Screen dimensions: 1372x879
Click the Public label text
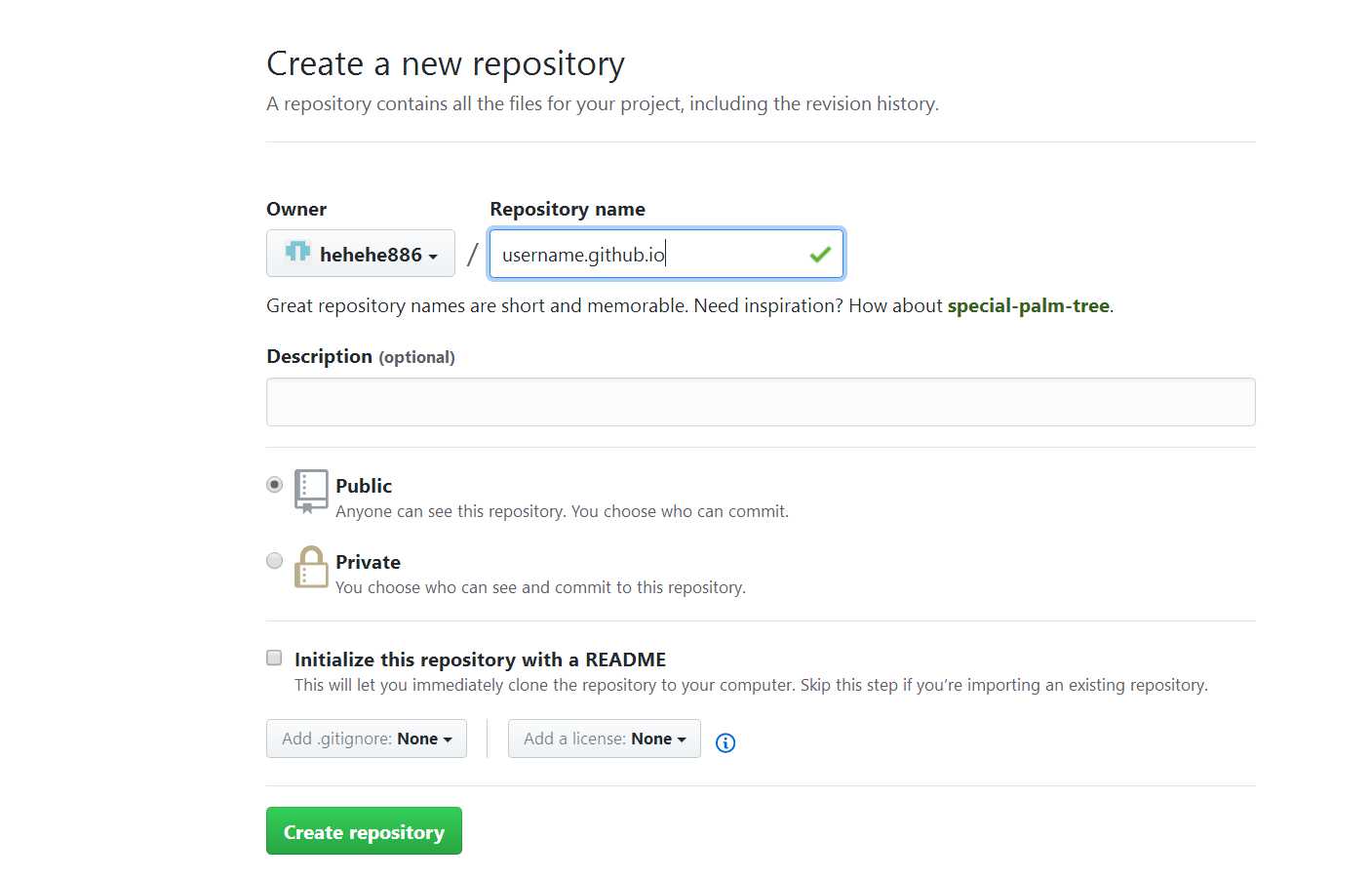click(x=364, y=486)
